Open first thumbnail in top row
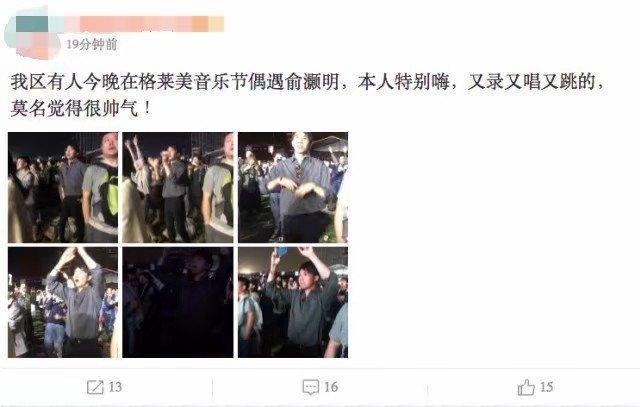This screenshot has height=407, width=640. [x=63, y=187]
